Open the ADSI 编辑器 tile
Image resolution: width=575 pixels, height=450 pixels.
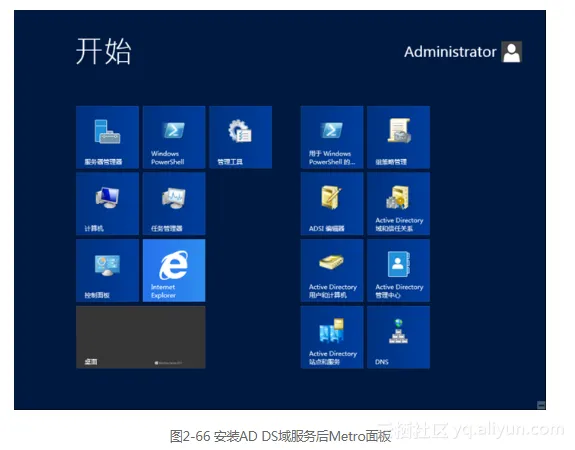tap(332, 204)
